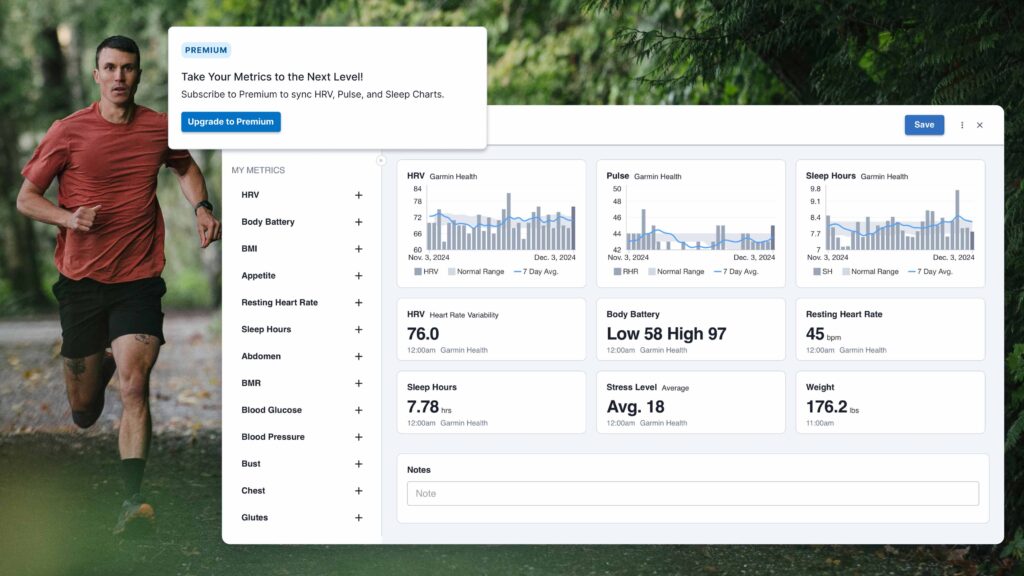Screen dimensions: 1024x576
Task: Toggle the HRV series in chart legend
Action: coord(426,271)
